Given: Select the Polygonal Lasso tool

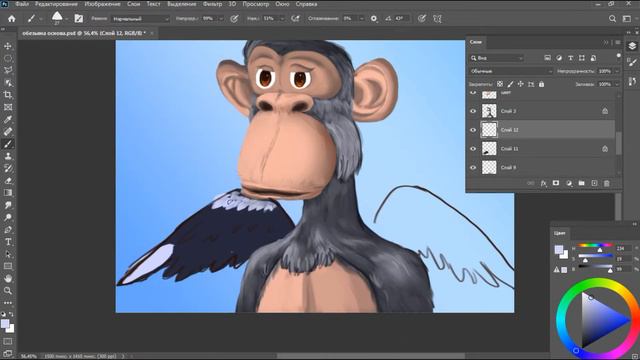Looking at the screenshot, I should 8,71.
